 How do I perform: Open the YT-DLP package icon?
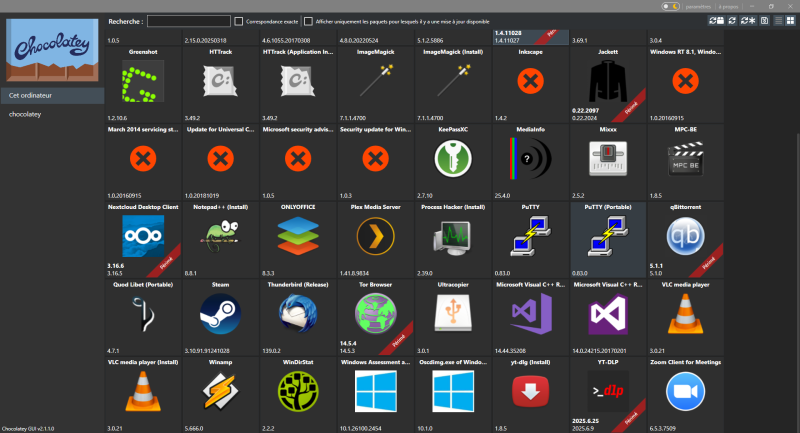click(x=608, y=391)
